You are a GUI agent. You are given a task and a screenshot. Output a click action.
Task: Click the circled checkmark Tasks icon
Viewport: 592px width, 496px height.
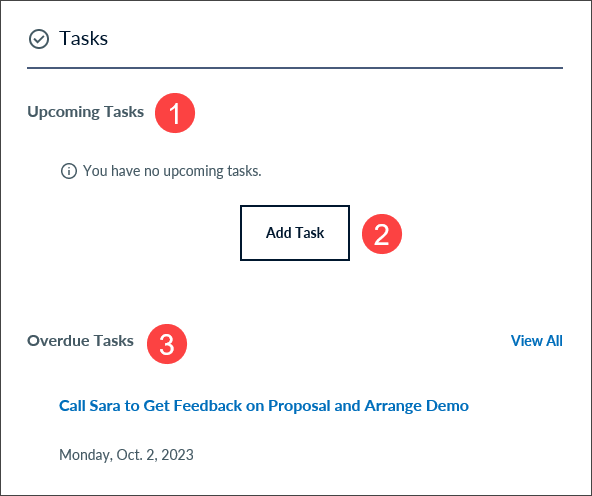(39, 39)
